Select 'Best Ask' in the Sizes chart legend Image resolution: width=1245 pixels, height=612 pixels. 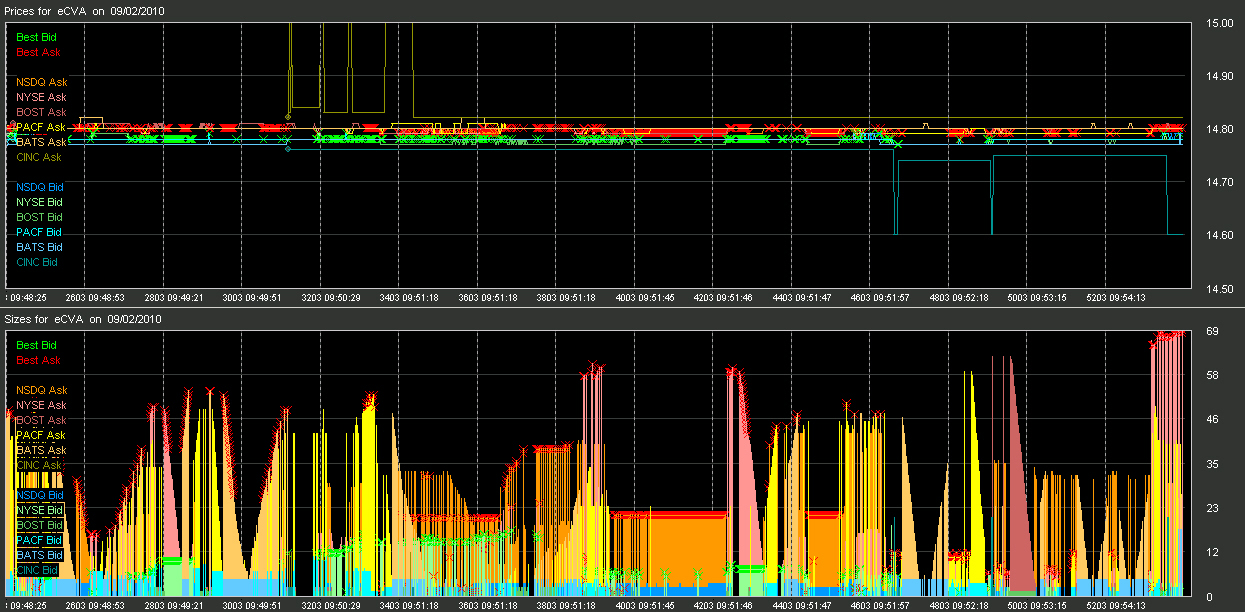coord(38,360)
